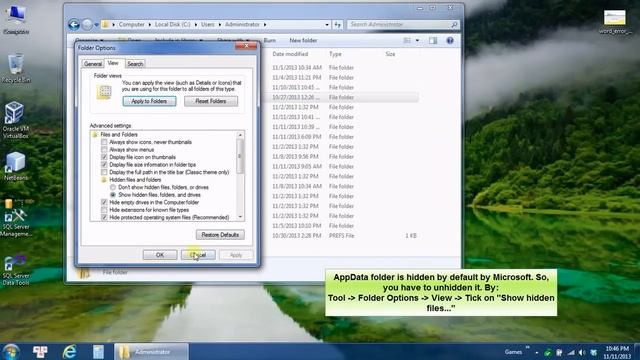Expand the arrow after Users in breadcrumb
Screen dimensions: 640x360
(220, 24)
